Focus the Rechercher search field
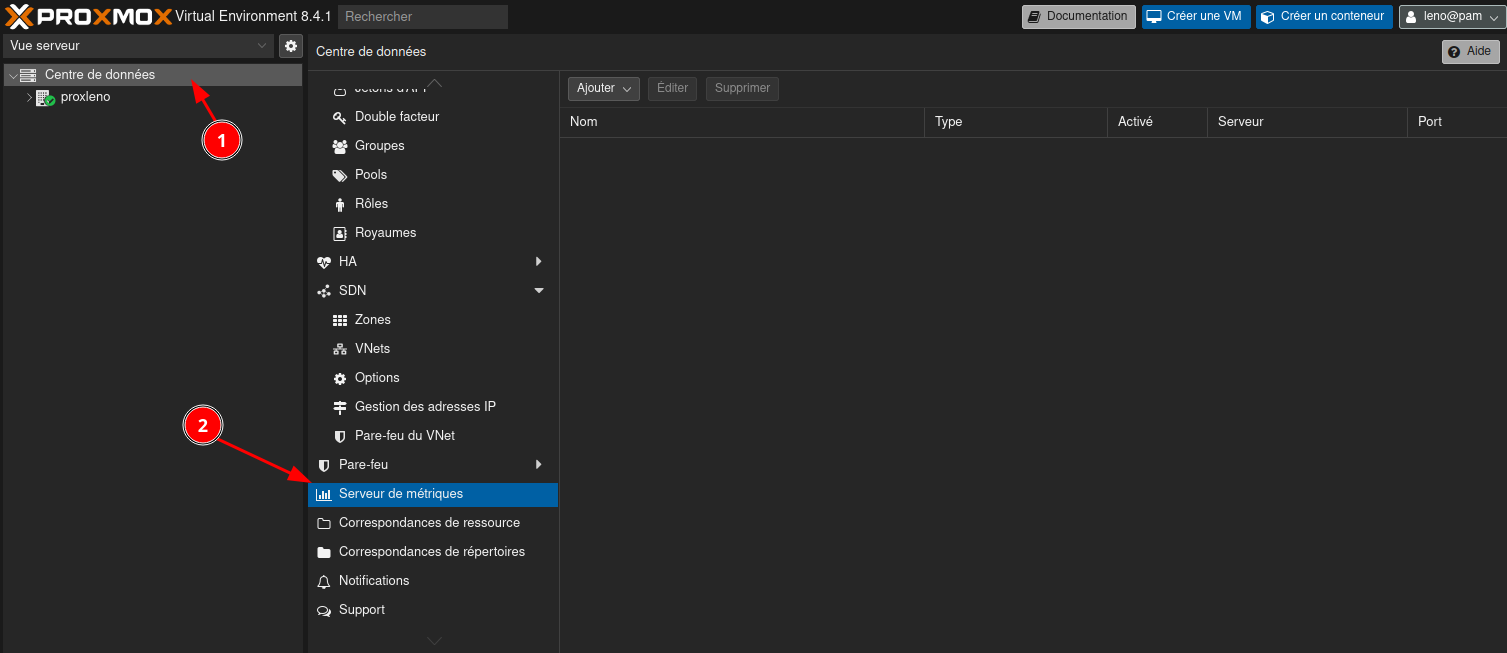 (x=422, y=17)
